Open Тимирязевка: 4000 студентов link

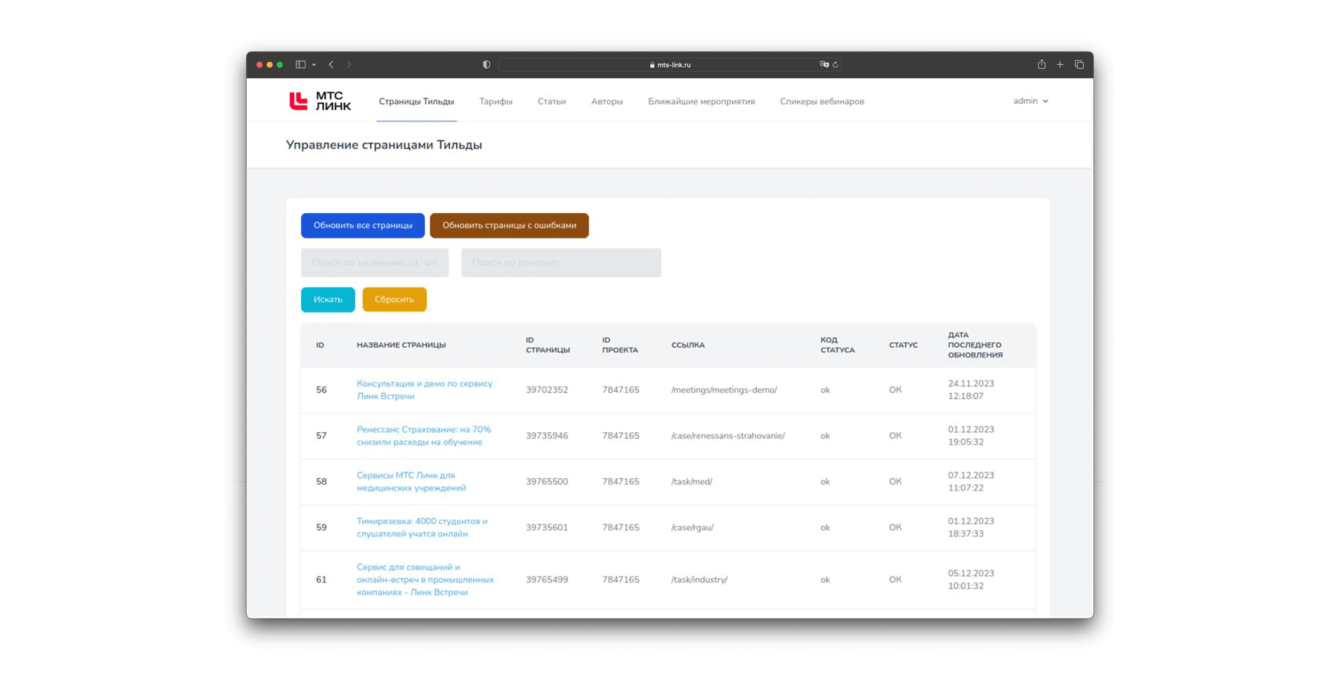pos(422,527)
